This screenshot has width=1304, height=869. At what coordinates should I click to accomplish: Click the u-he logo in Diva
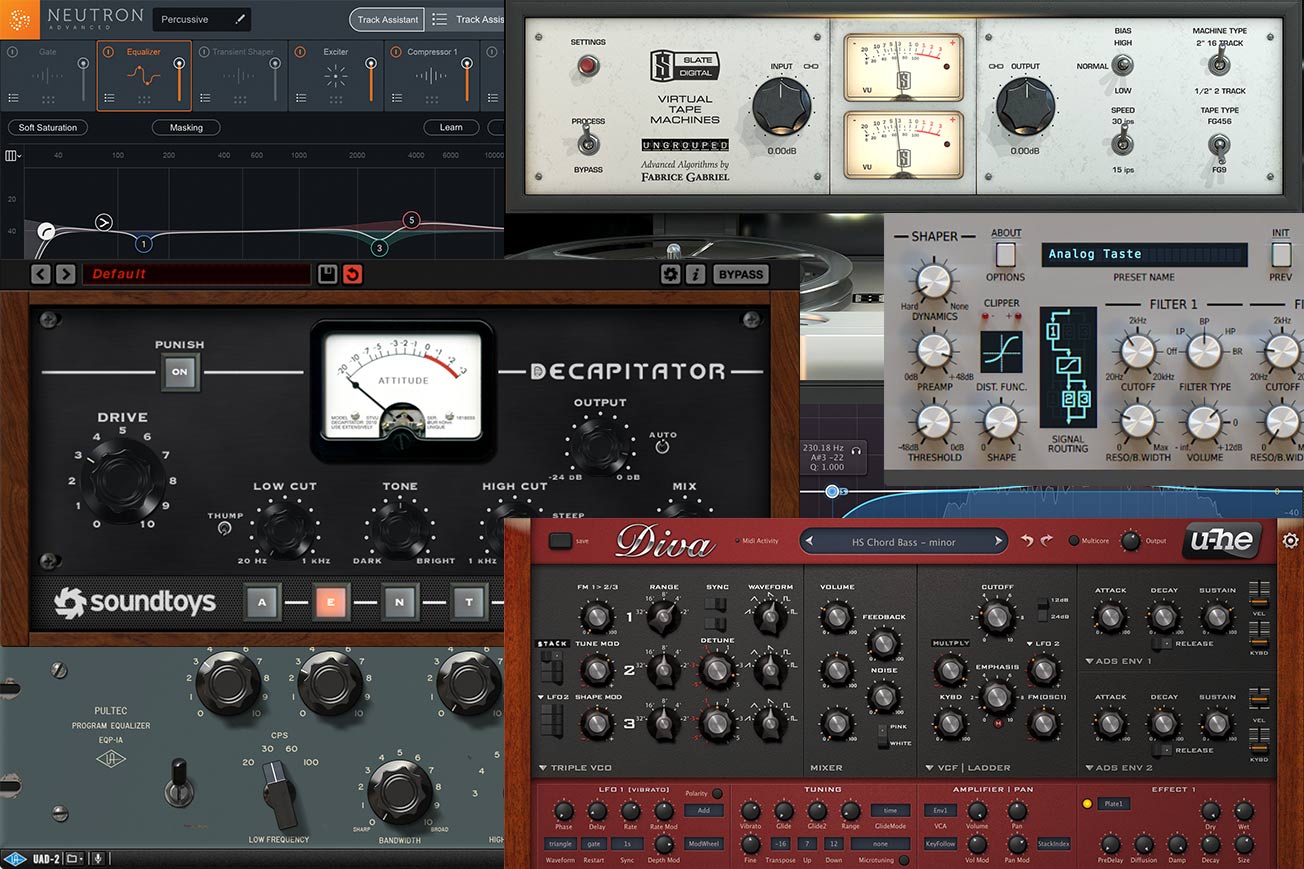click(1222, 541)
